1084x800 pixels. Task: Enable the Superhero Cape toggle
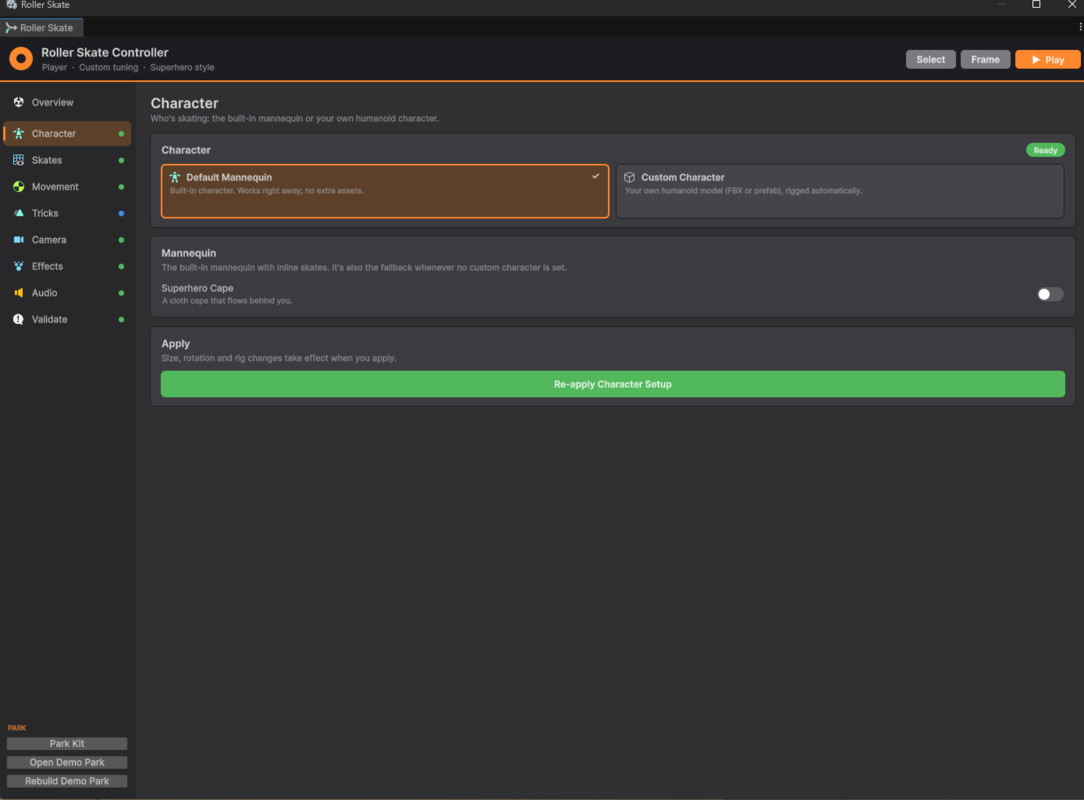(1049, 295)
